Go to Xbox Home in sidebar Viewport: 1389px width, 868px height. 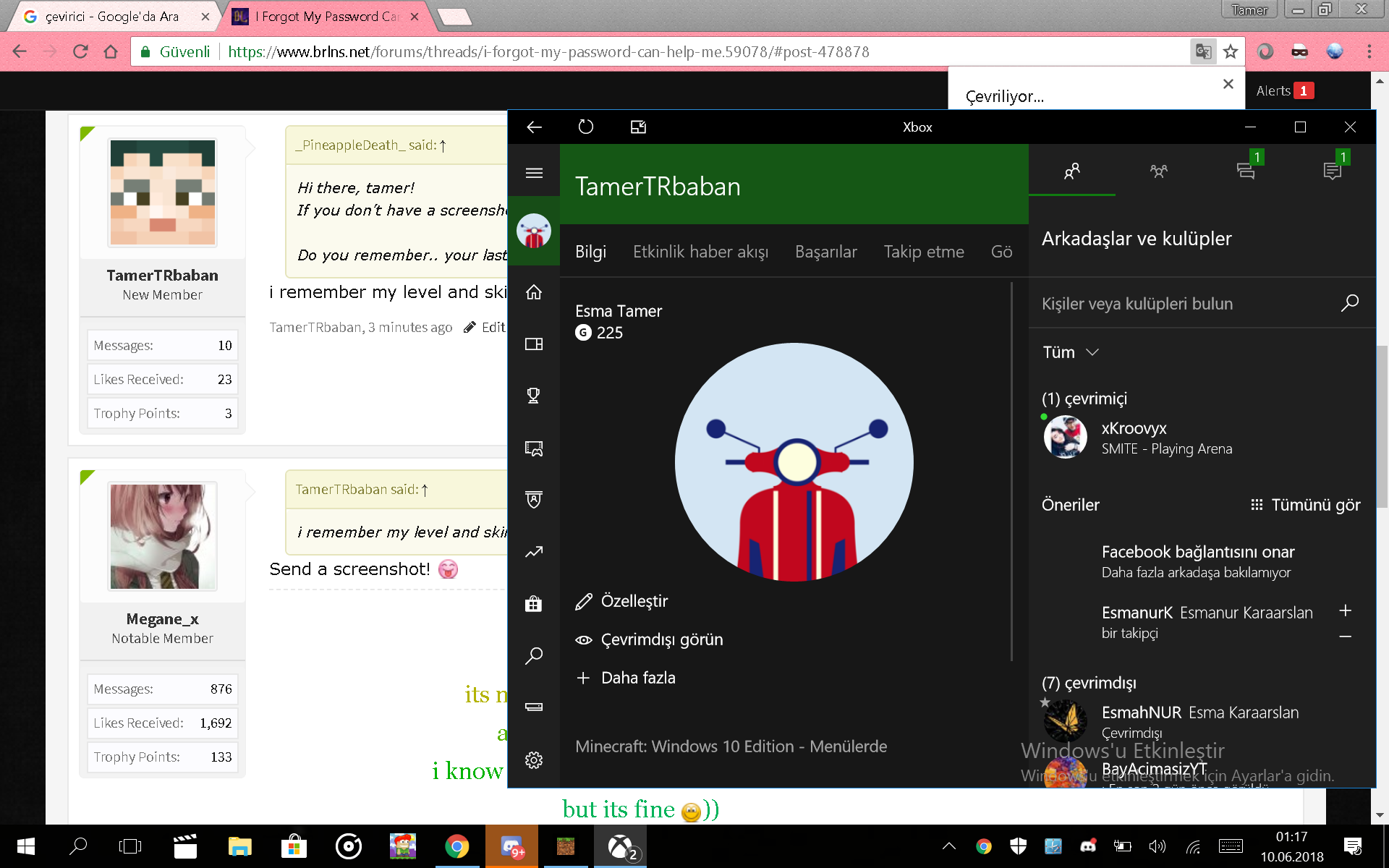534,292
